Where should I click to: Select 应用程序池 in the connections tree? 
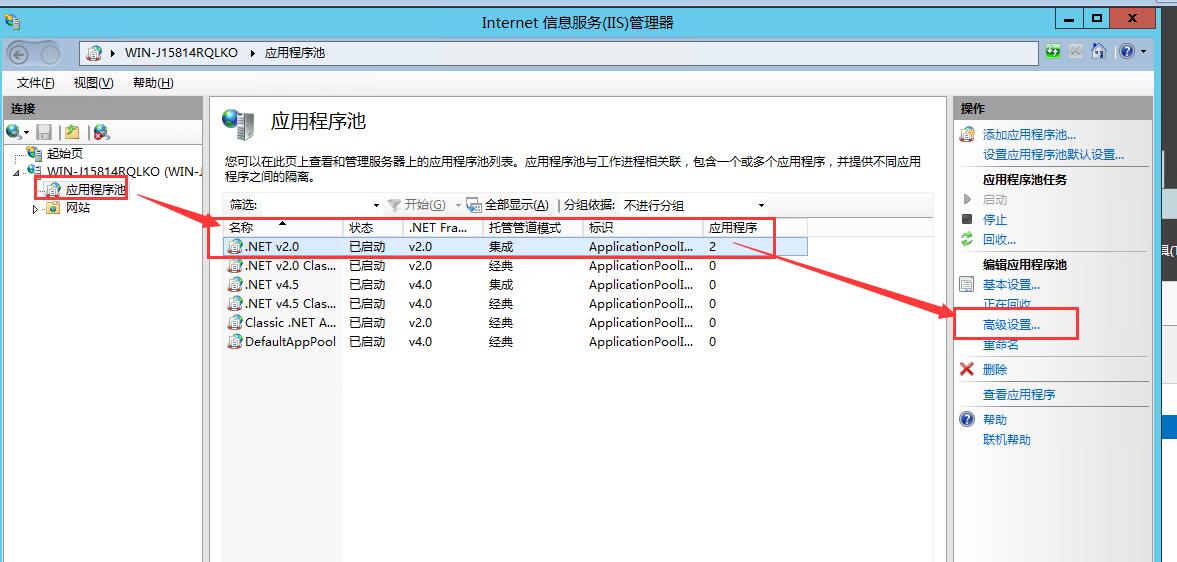click(95, 189)
